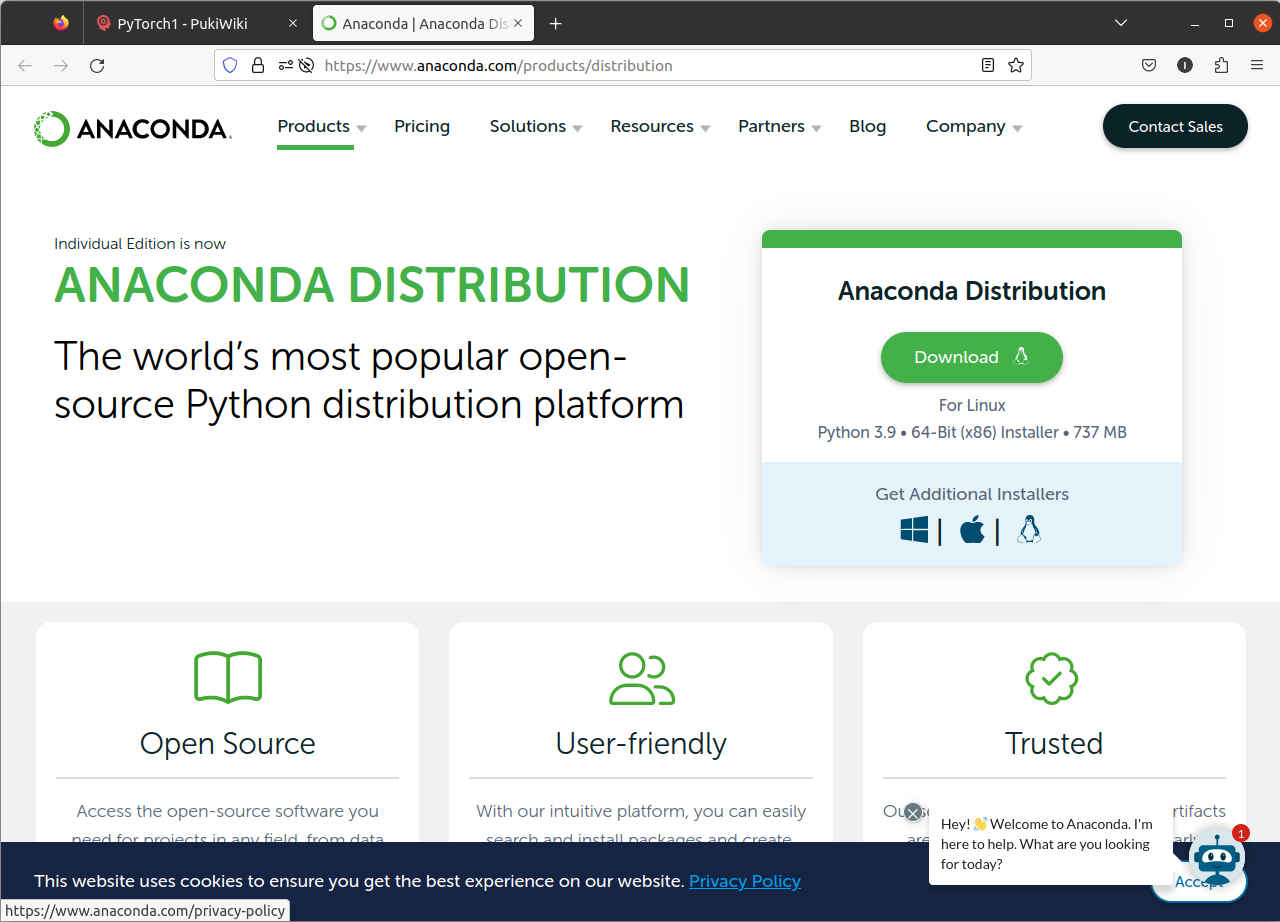Image resolution: width=1280 pixels, height=922 pixels.
Task: Click the padlock site security icon
Action: (x=258, y=65)
